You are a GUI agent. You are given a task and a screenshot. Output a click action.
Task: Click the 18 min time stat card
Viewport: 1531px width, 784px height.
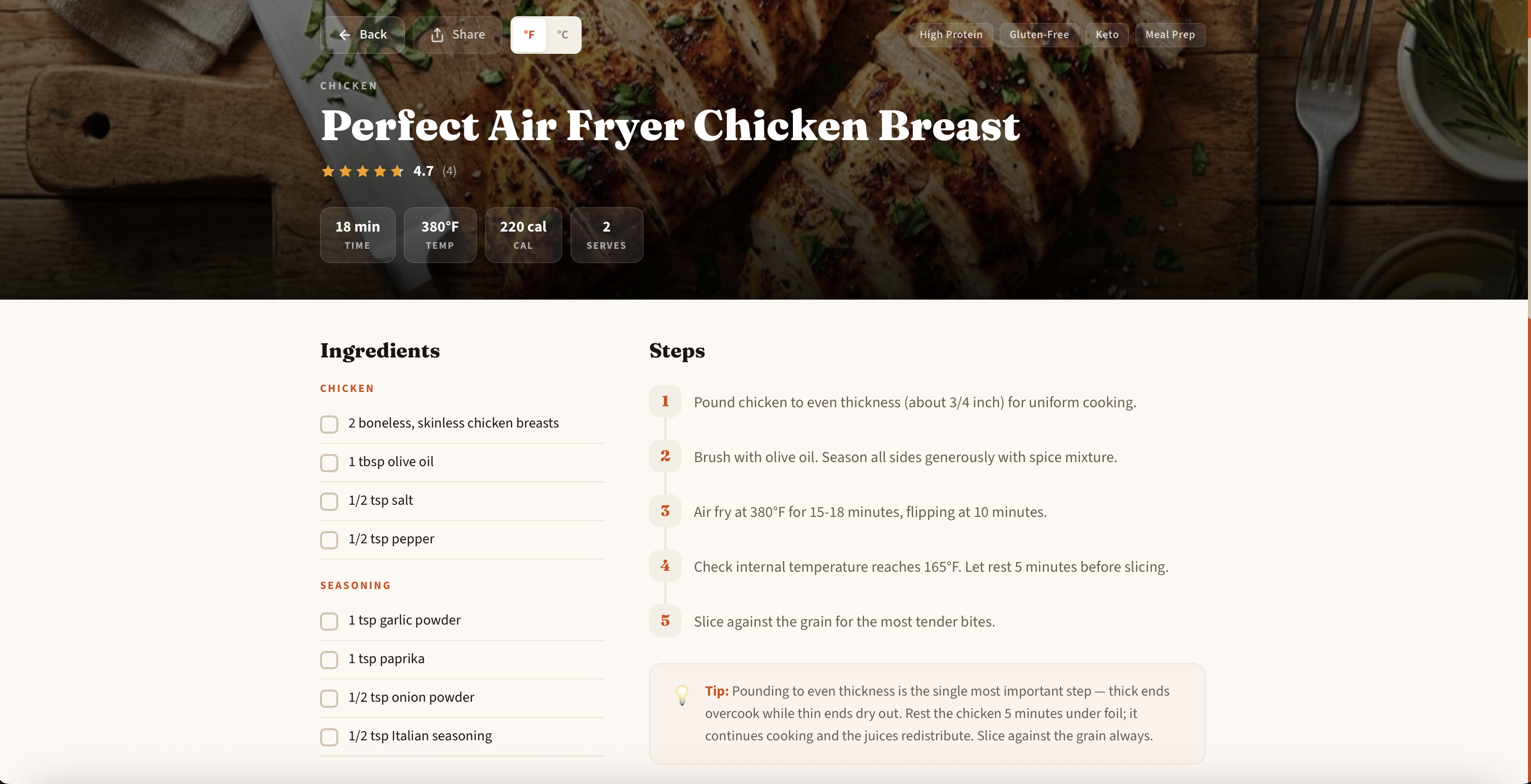pyautogui.click(x=357, y=235)
